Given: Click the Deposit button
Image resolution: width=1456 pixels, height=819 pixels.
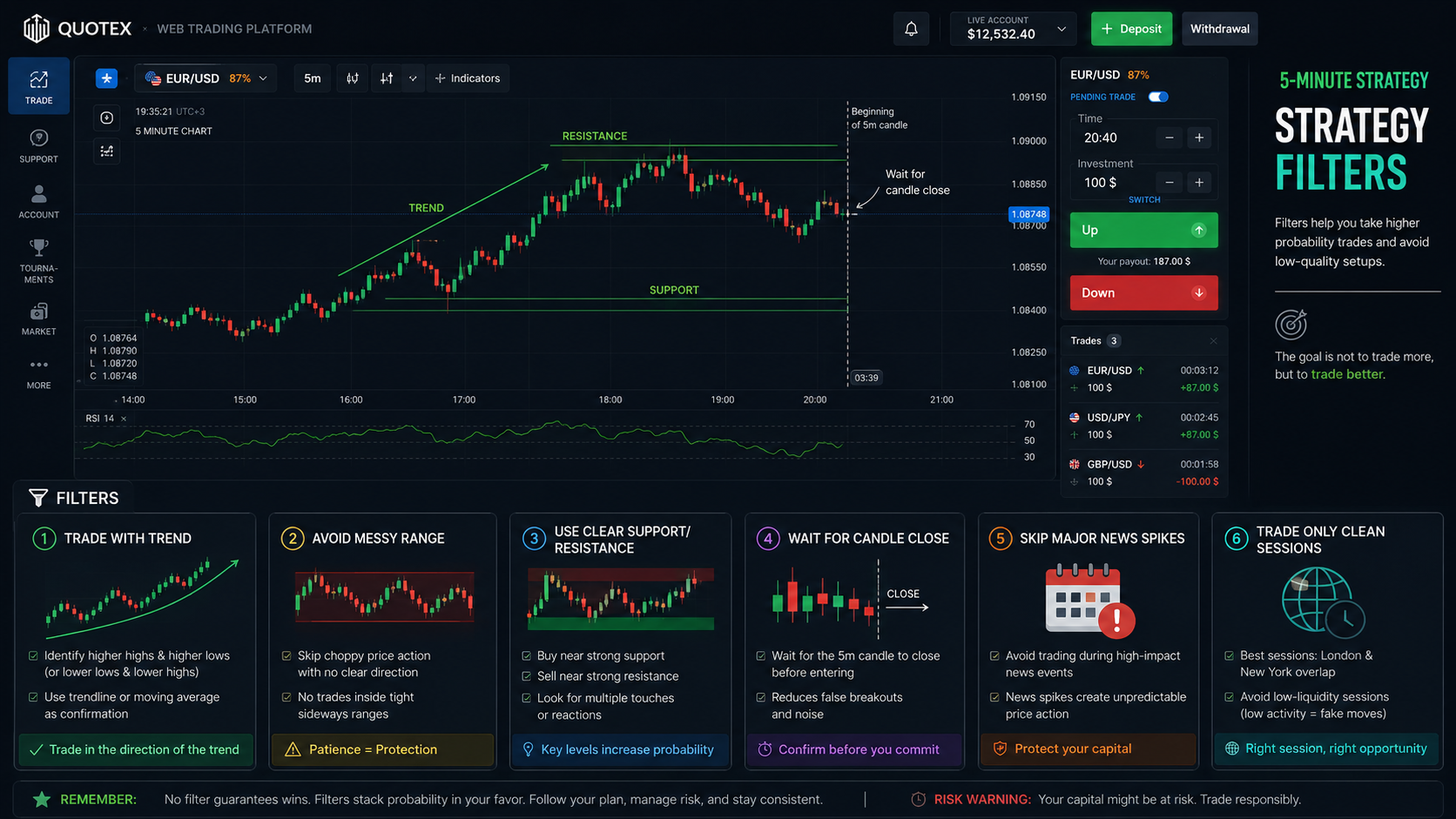Looking at the screenshot, I should coord(1131,29).
